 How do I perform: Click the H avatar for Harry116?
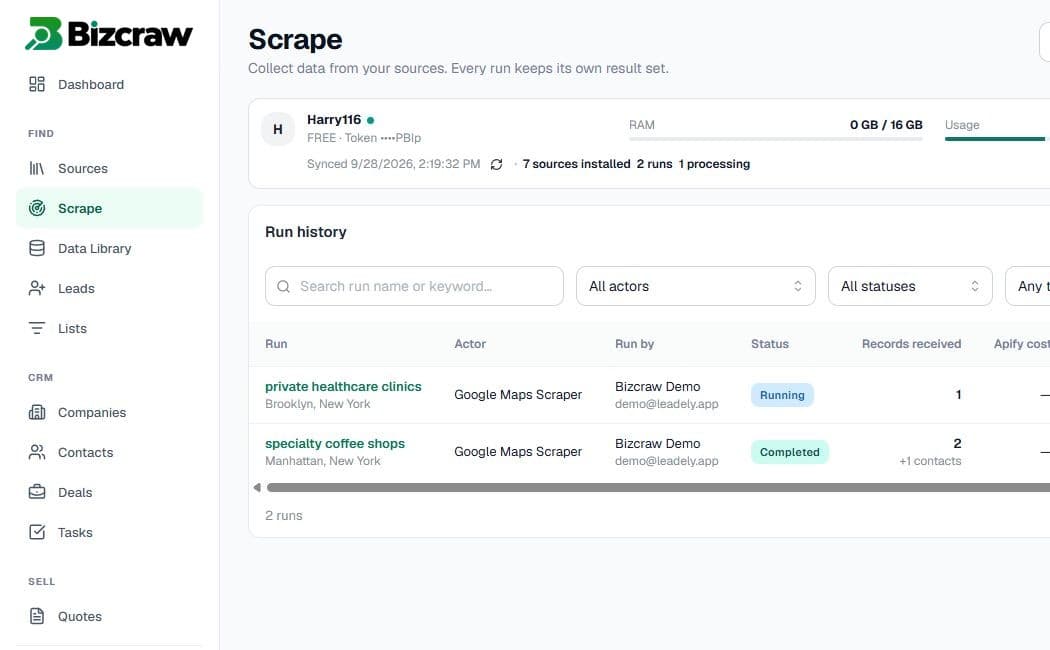point(278,129)
